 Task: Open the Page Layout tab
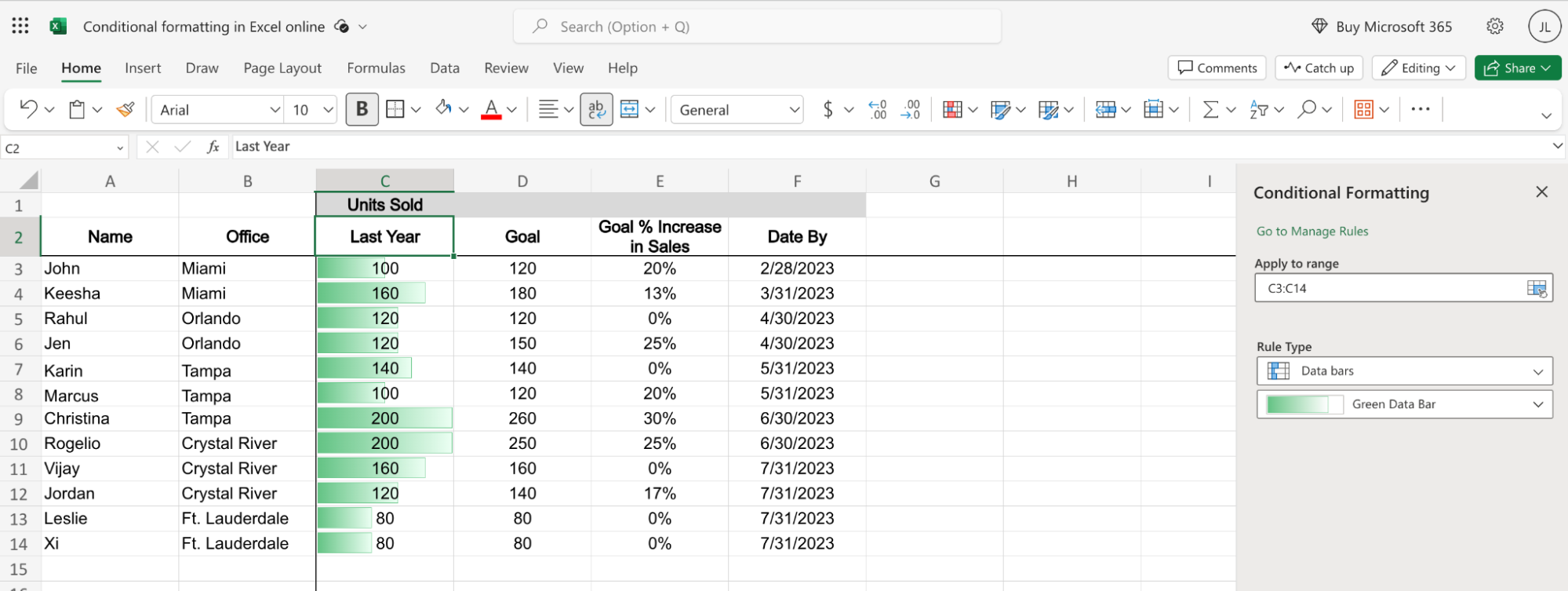tap(282, 68)
